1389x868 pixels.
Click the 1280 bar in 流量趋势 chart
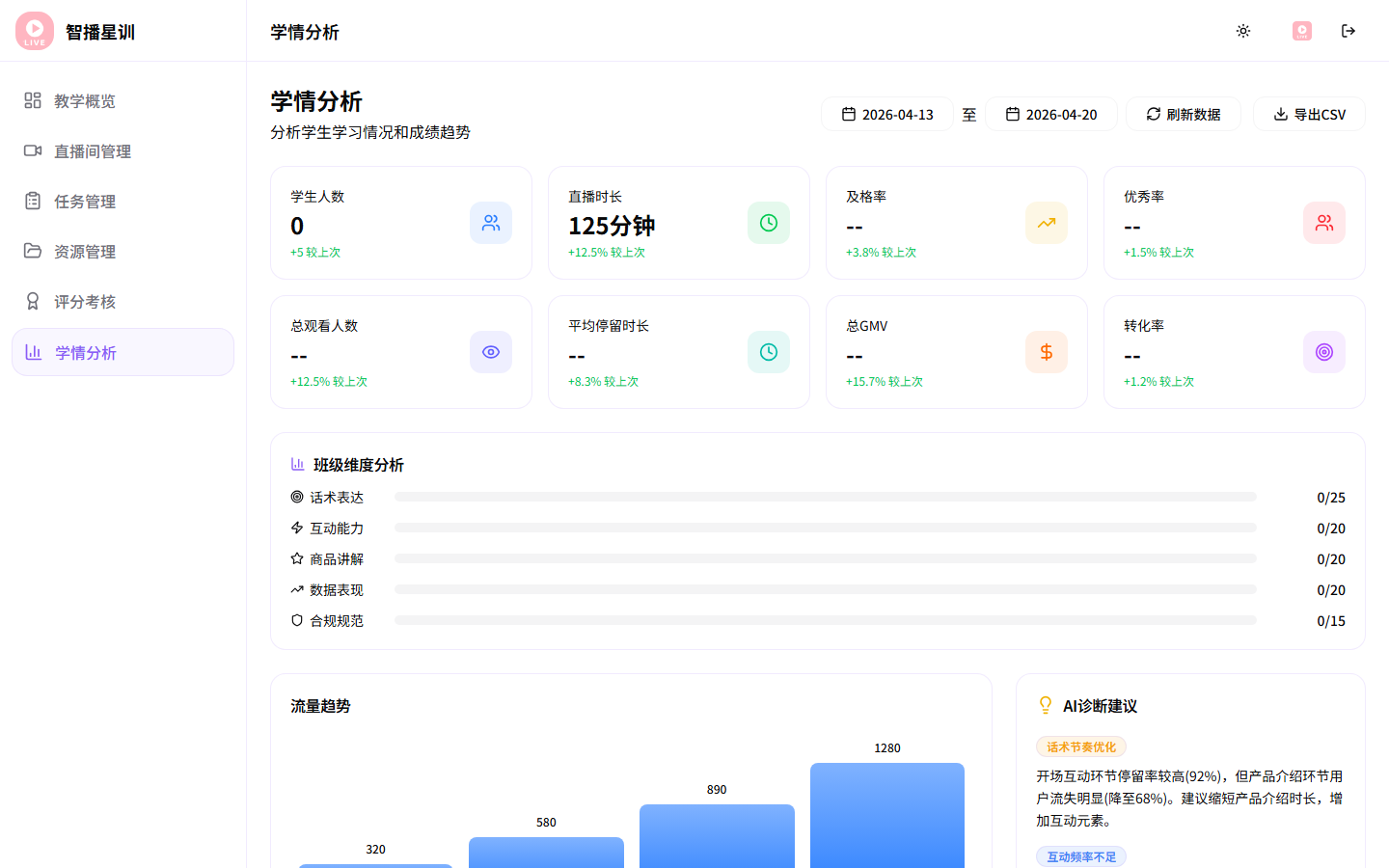pyautogui.click(x=887, y=816)
